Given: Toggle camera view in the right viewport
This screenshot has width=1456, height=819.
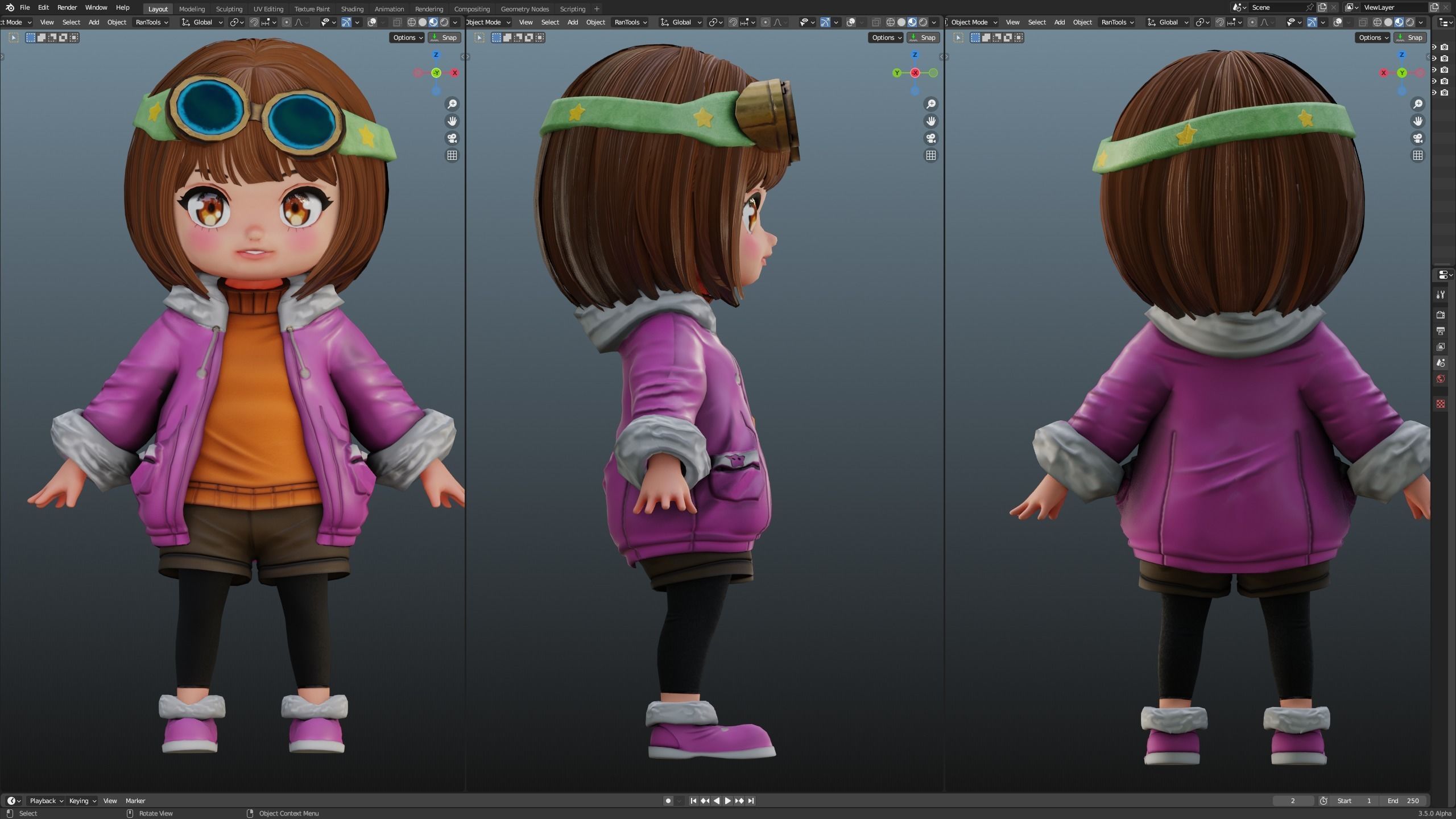Looking at the screenshot, I should click(1418, 138).
